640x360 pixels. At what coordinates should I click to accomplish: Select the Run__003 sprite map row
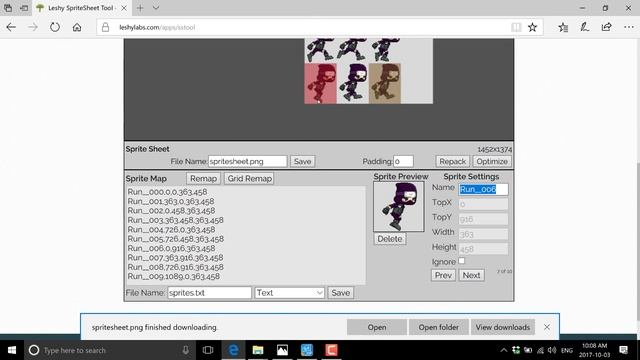[176, 220]
